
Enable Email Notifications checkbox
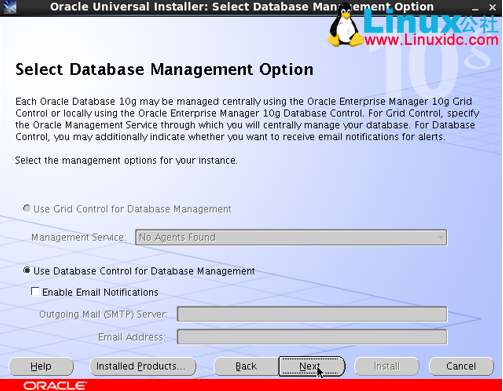point(35,291)
